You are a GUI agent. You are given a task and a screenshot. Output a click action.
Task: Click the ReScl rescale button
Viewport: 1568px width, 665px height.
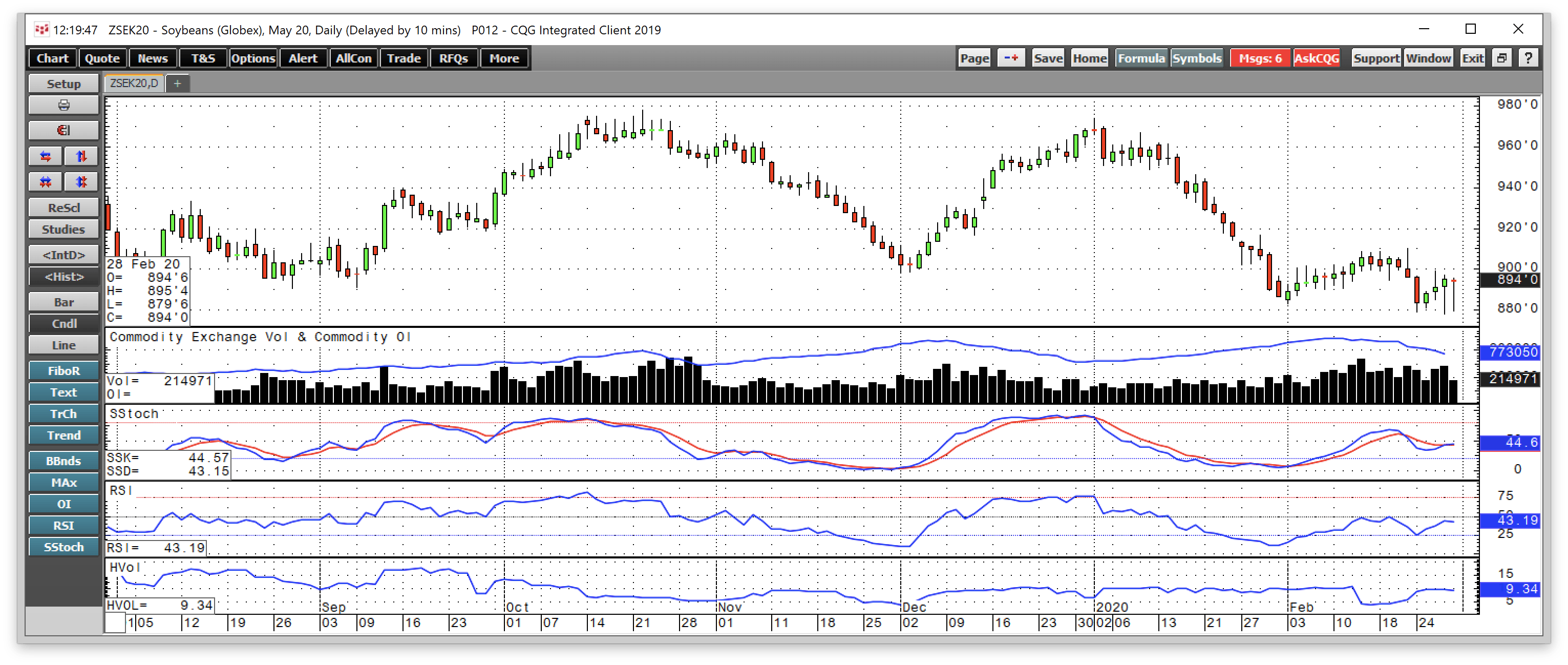pos(63,207)
